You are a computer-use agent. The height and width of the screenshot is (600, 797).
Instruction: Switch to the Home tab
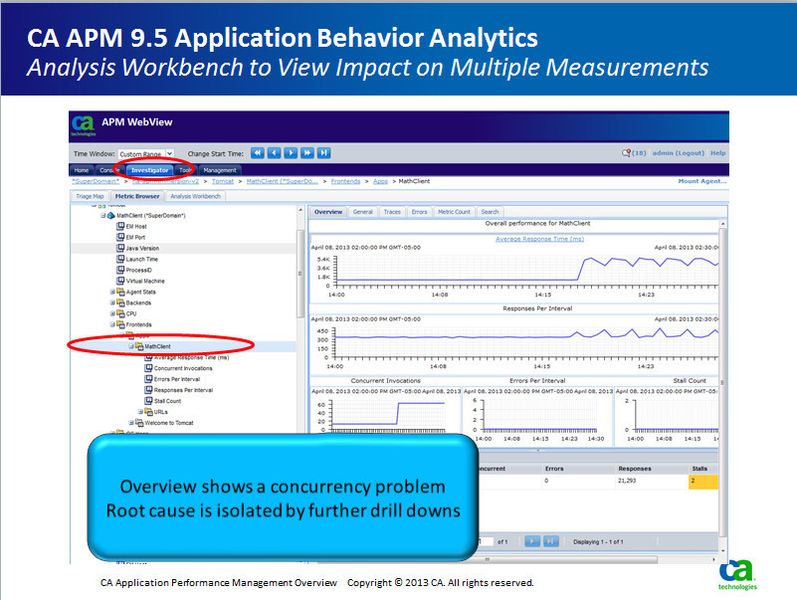point(81,170)
